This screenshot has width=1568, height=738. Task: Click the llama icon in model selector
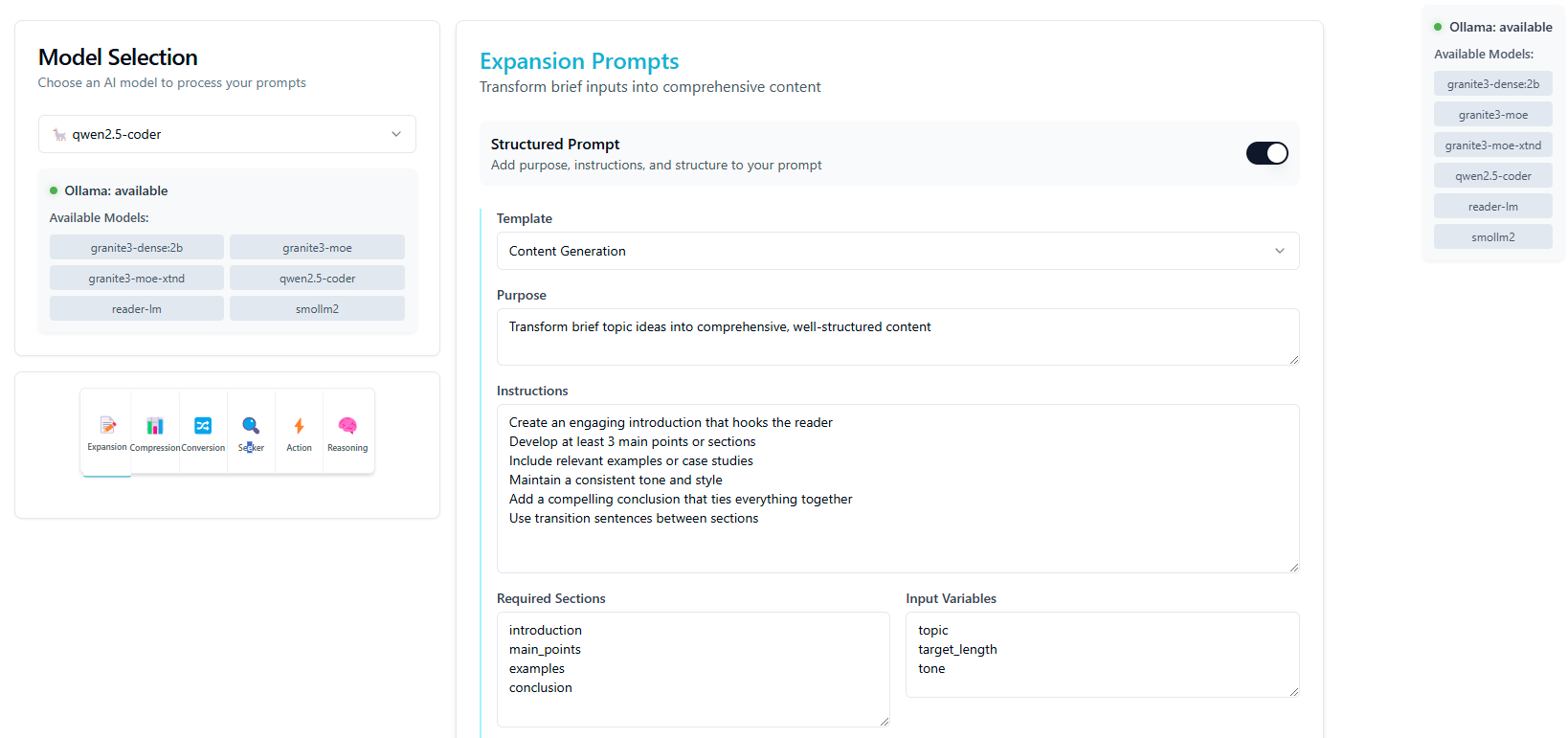(59, 135)
